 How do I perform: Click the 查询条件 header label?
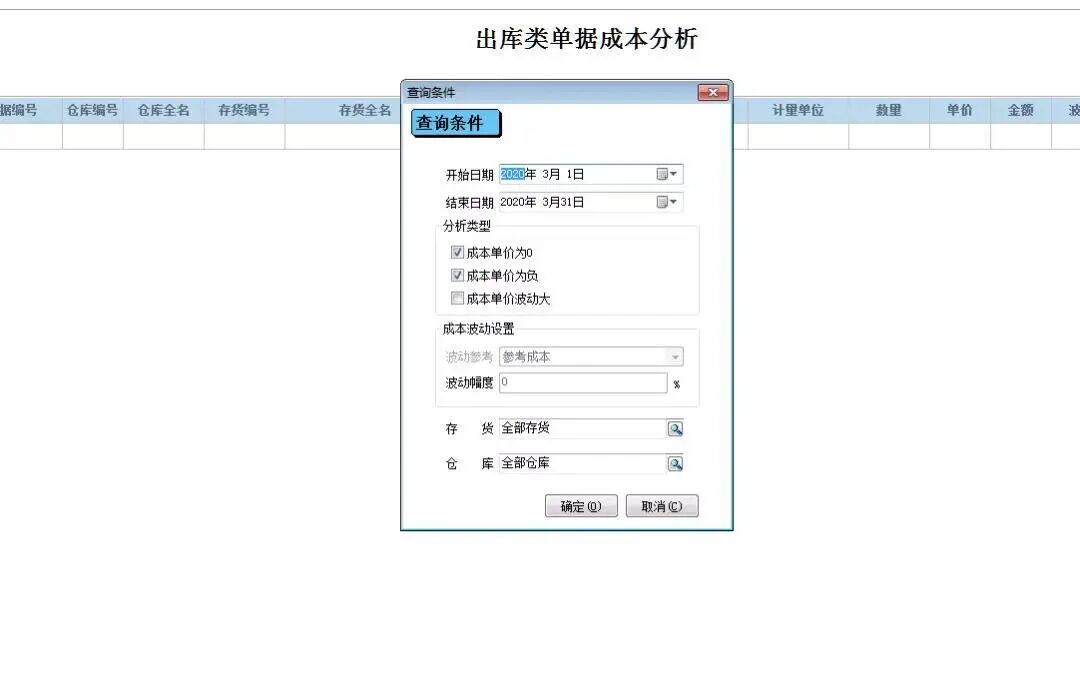pos(456,121)
